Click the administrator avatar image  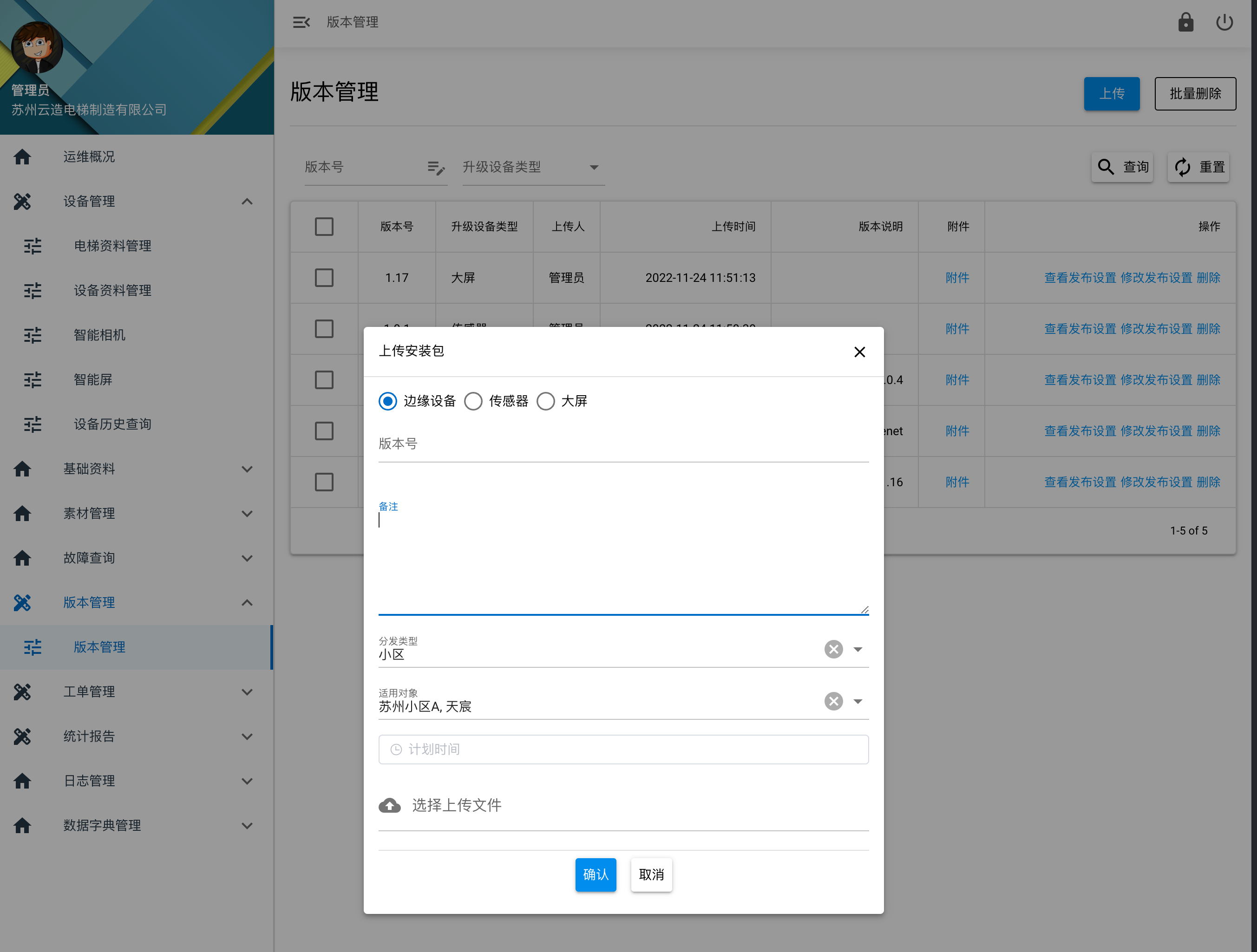38,47
